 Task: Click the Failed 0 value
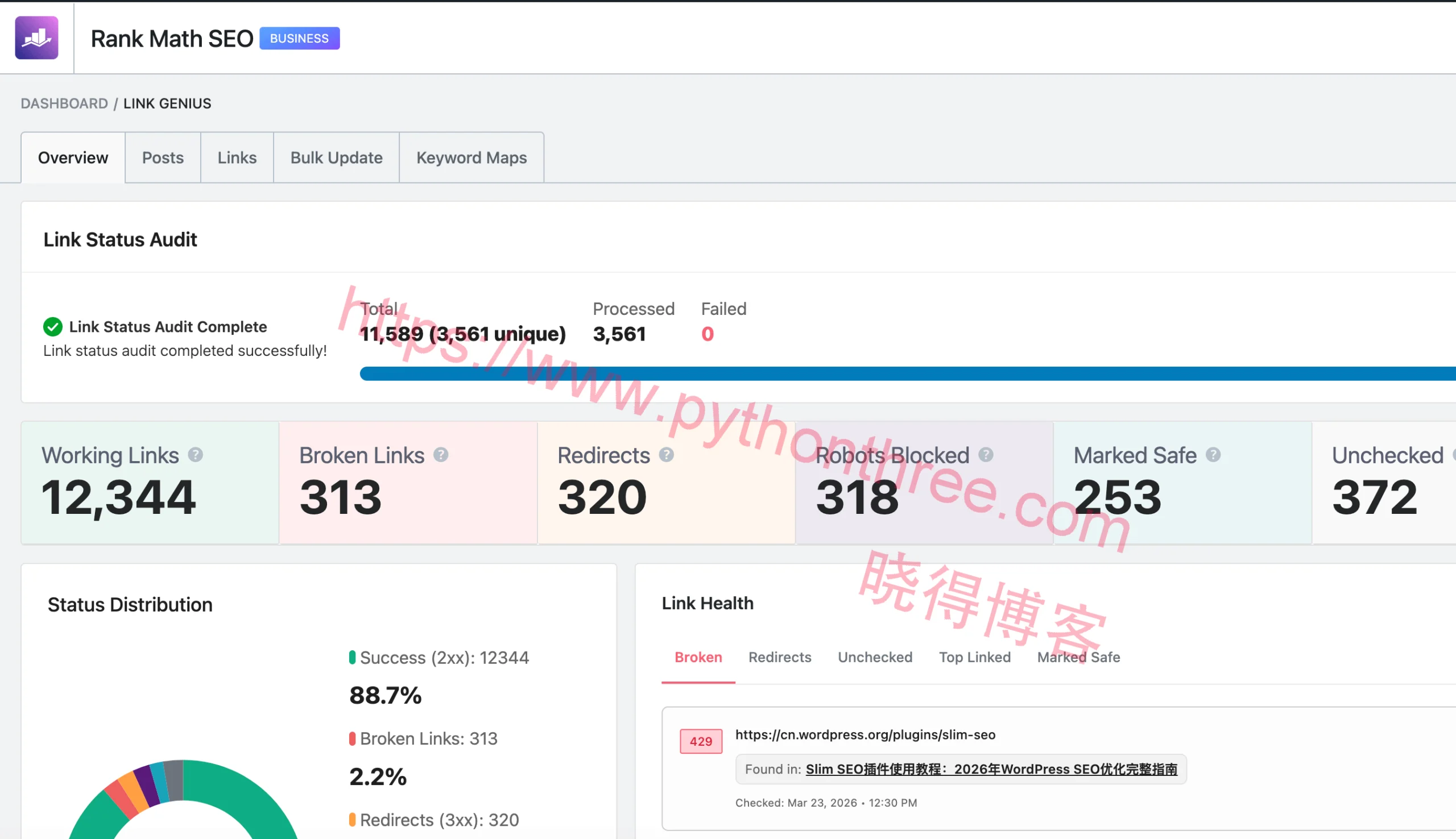click(x=708, y=334)
